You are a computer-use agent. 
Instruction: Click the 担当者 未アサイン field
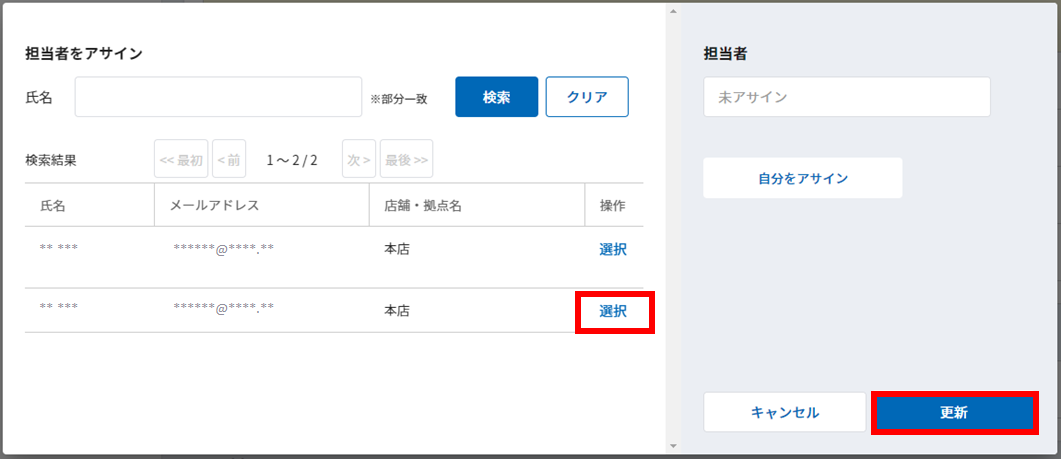[x=846, y=97]
